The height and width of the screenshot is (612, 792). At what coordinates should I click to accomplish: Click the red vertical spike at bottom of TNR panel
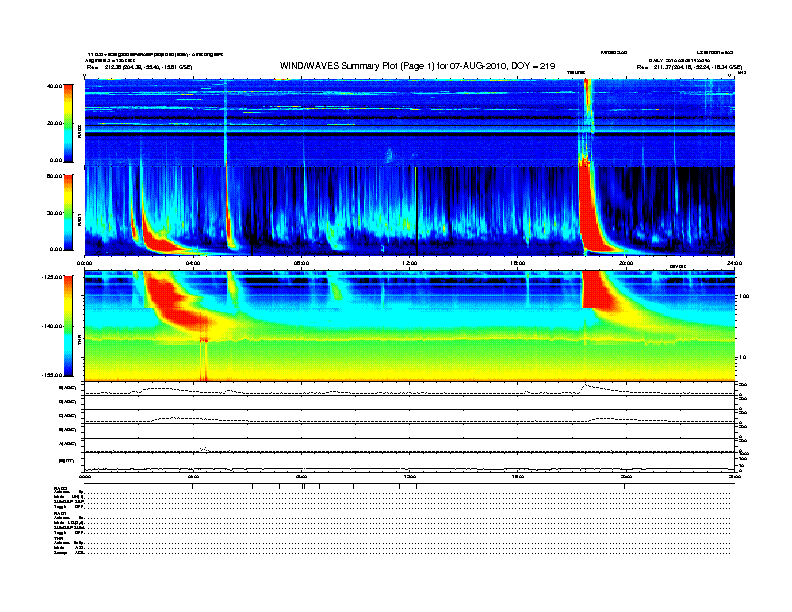coord(204,360)
